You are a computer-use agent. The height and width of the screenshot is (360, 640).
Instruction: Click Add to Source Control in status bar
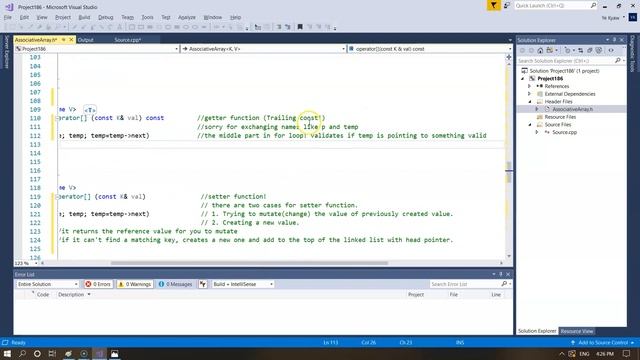(x=603, y=342)
